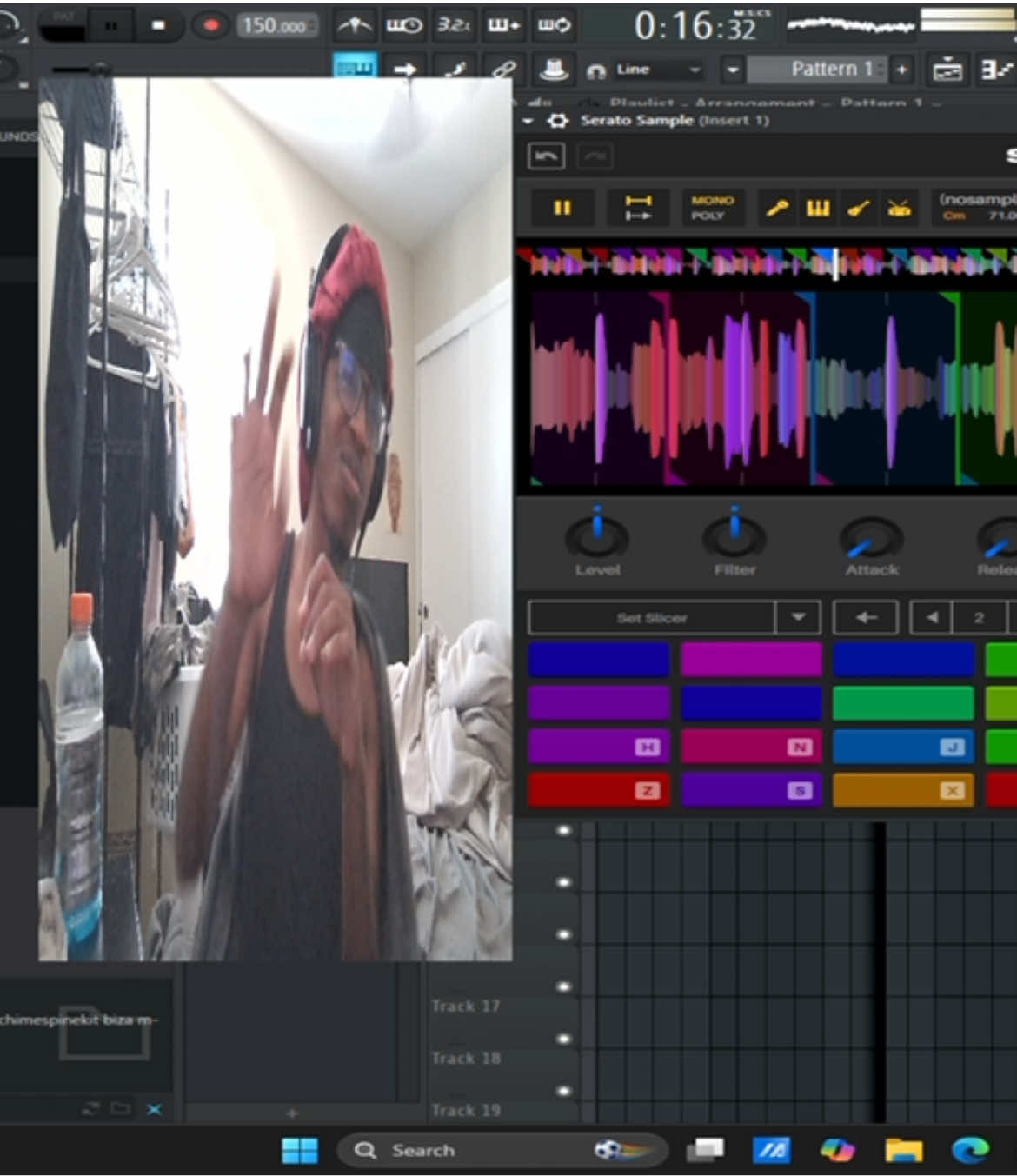Select the Pattern 1 field
This screenshot has height=1176, width=1017.
817,70
